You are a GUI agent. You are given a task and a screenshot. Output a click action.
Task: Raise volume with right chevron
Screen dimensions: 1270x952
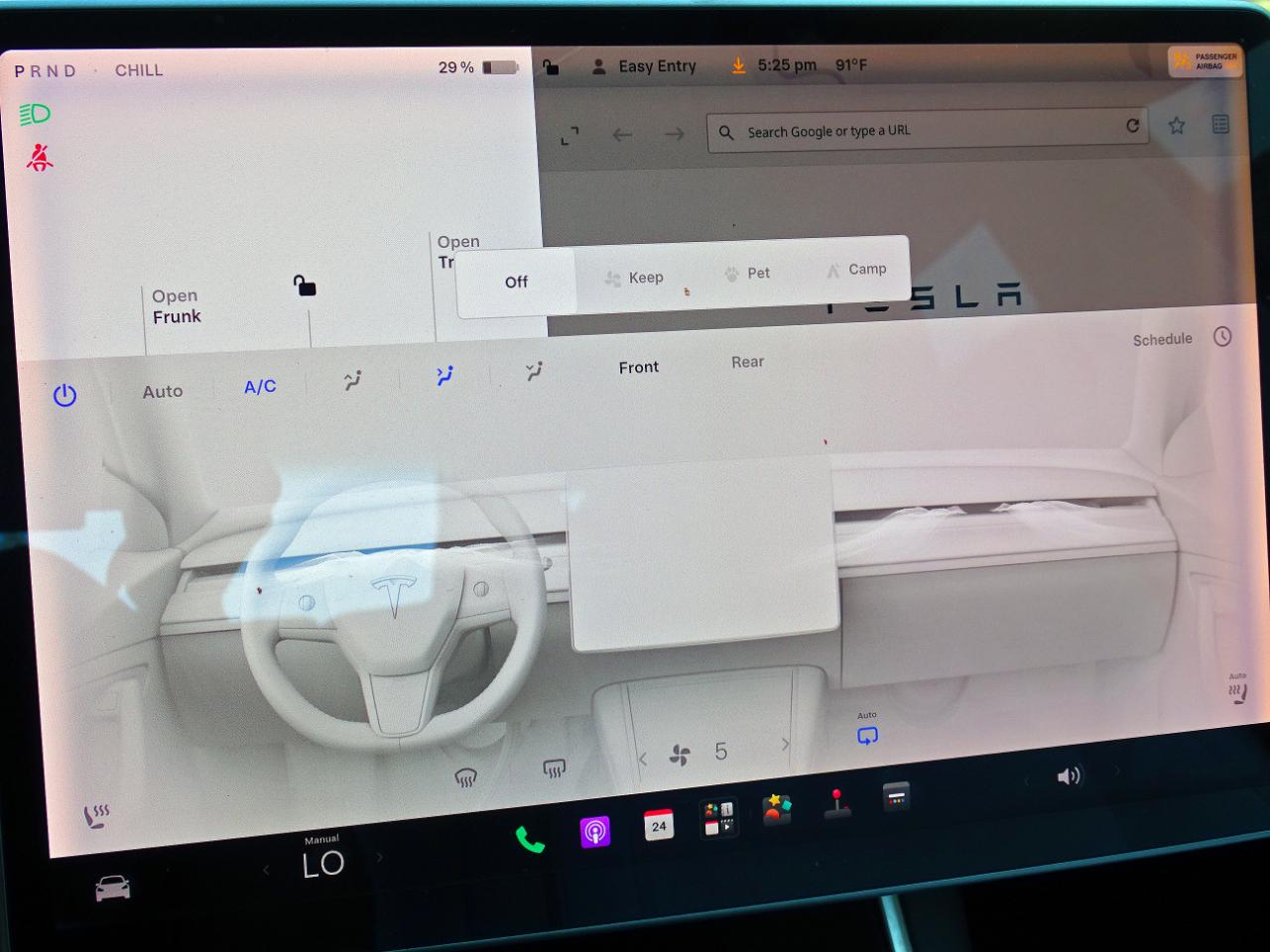coord(1117,771)
